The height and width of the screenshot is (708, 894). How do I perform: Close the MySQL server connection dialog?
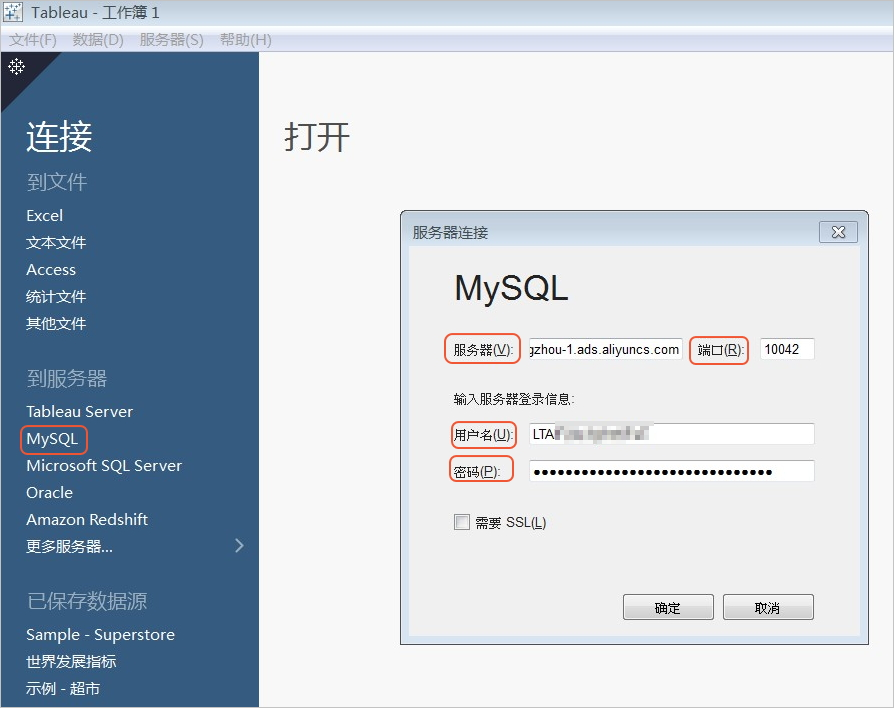pos(838,232)
